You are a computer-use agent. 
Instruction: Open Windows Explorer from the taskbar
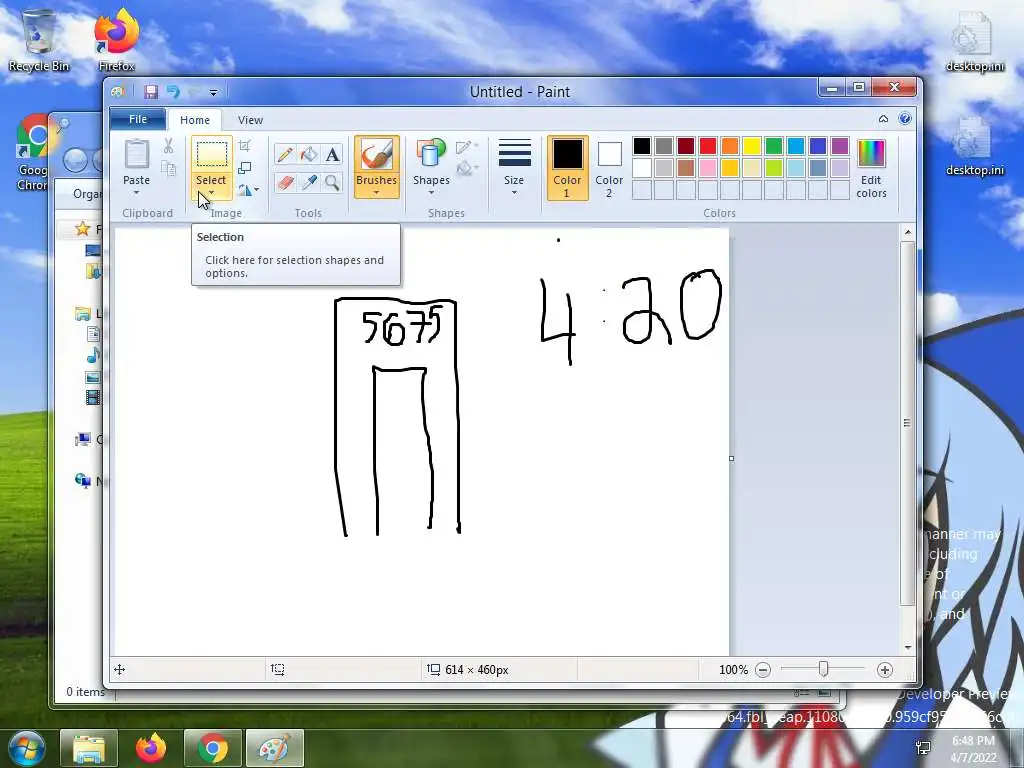[x=89, y=748]
